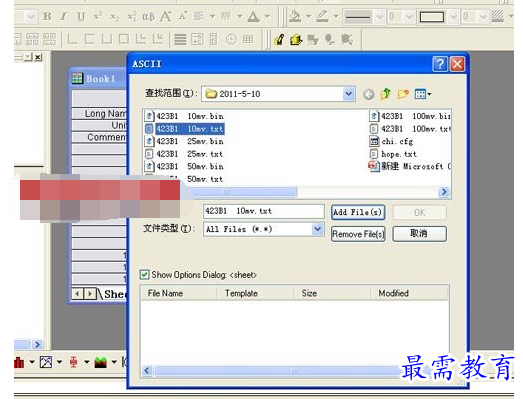Apply superscript formatting

(98, 16)
